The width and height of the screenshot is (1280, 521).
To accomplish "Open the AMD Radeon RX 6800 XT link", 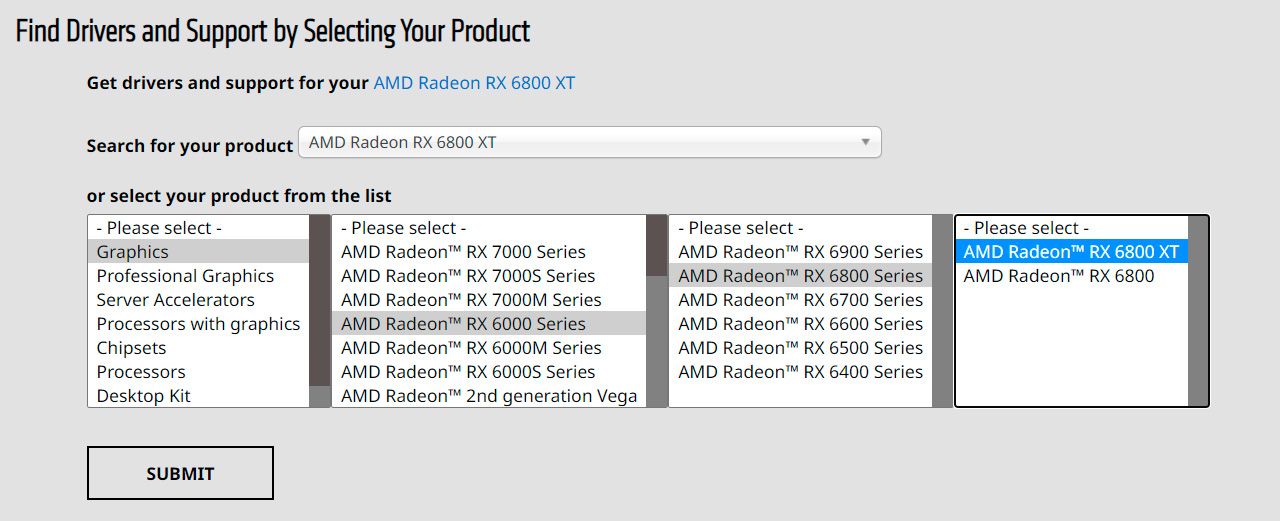I will [x=474, y=83].
